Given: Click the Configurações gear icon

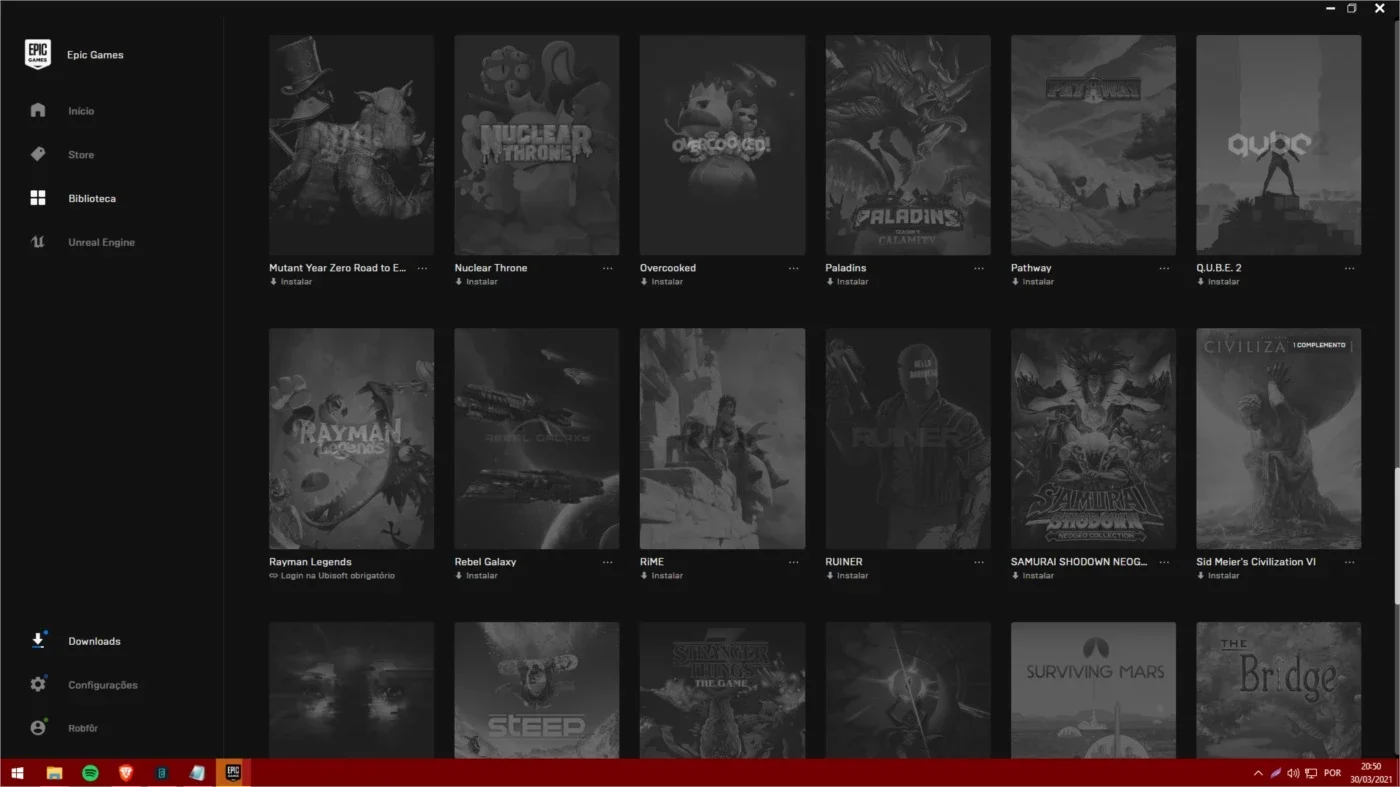Looking at the screenshot, I should pyautogui.click(x=38, y=685).
